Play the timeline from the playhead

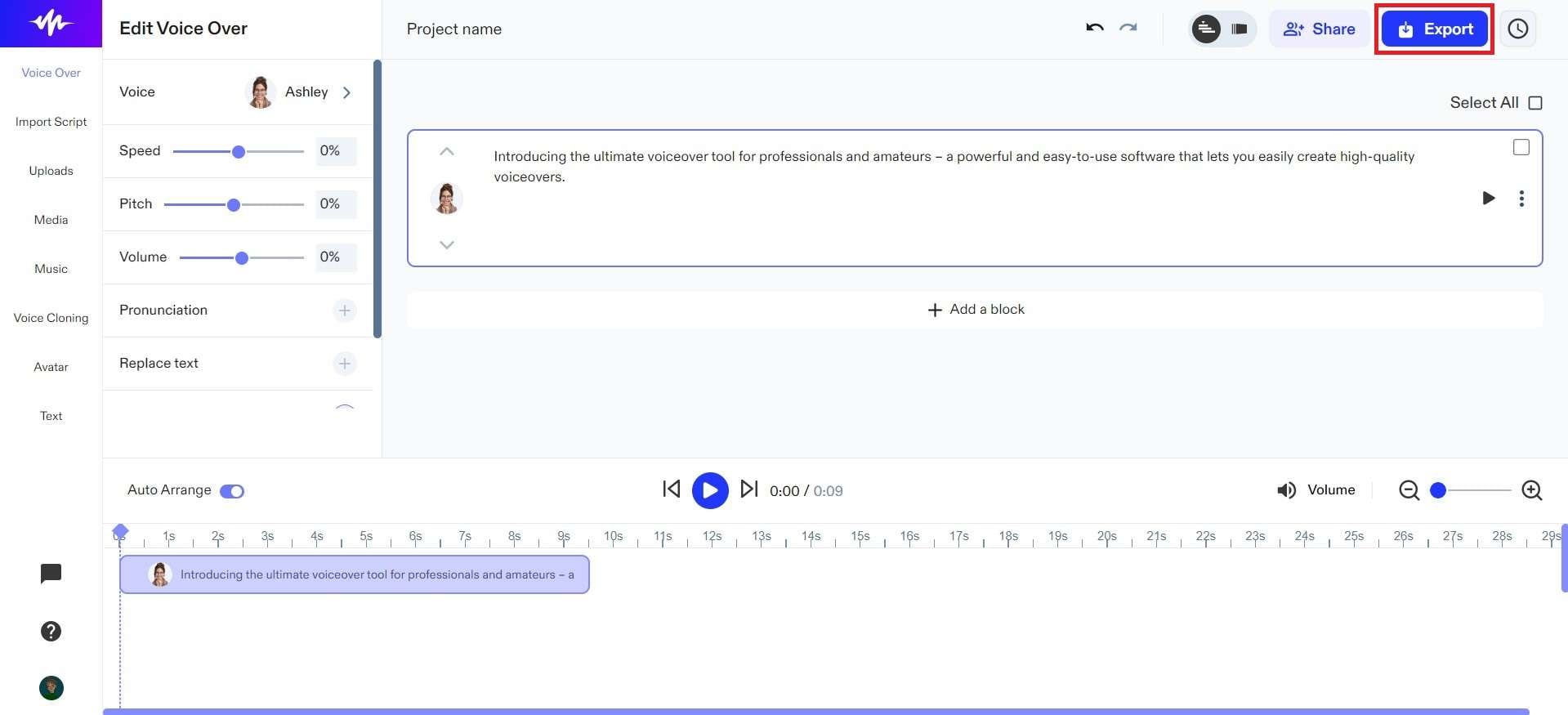pos(710,490)
